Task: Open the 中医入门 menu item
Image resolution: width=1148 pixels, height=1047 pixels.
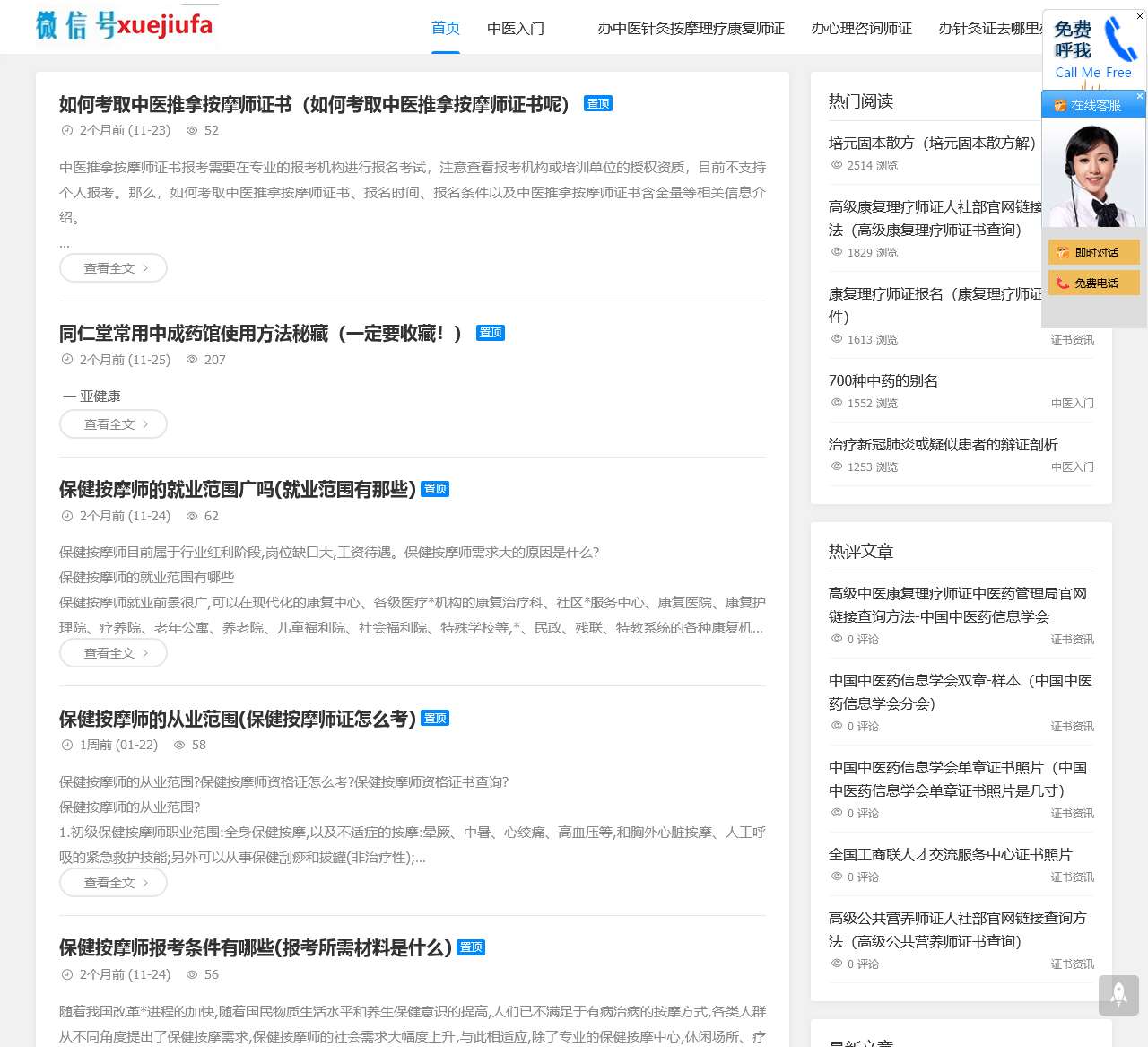Action: click(516, 29)
